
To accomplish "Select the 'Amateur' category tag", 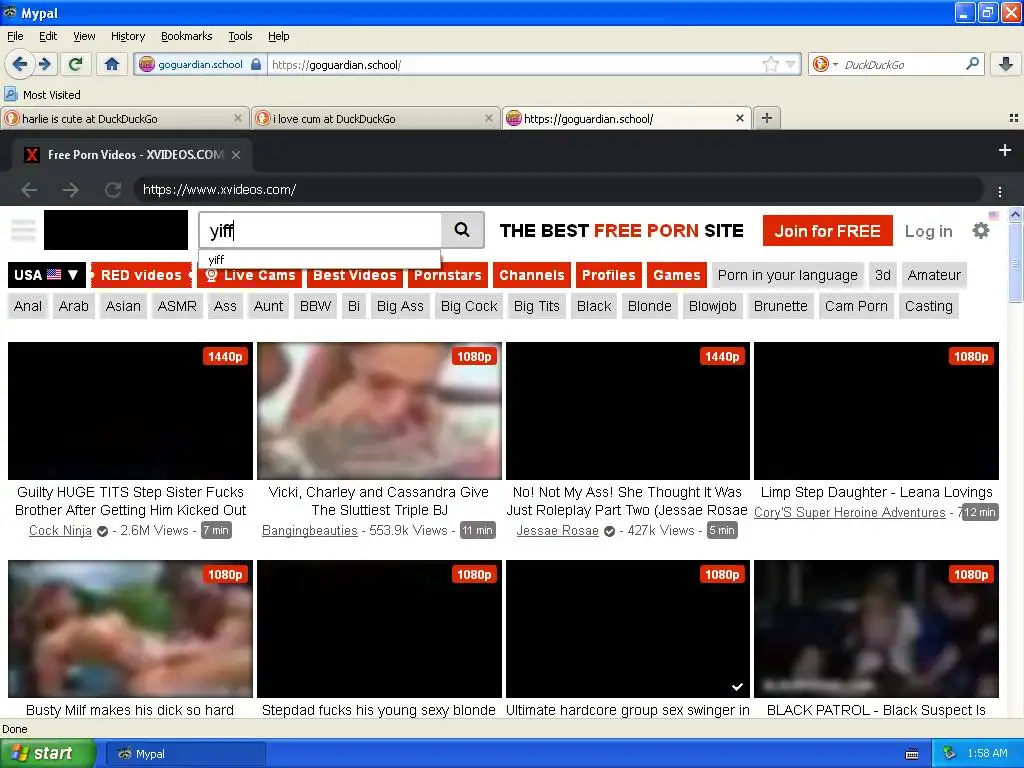I will coord(934,275).
